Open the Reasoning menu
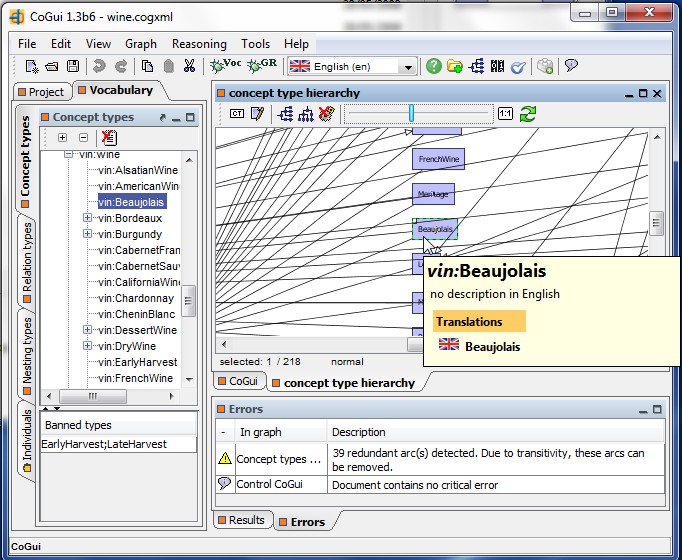 199,44
